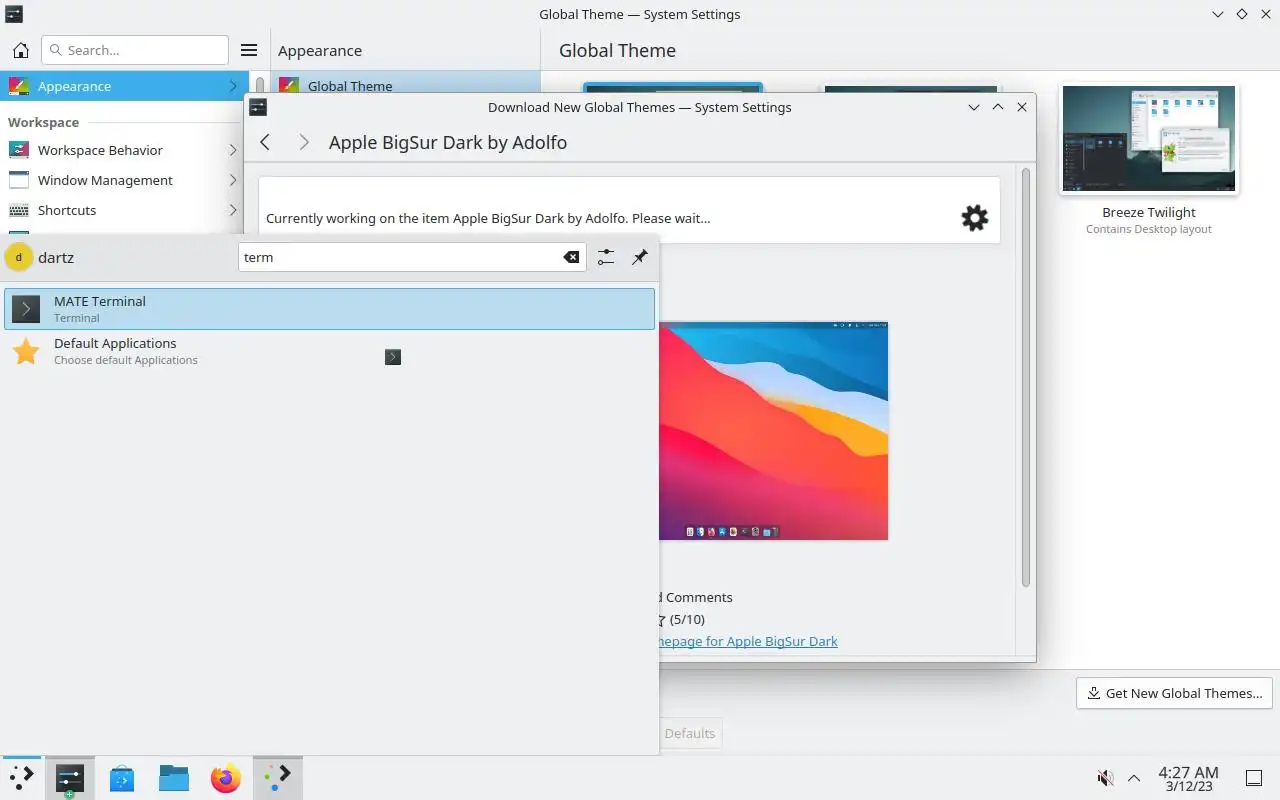Screen dimensions: 1280x800
Task: Click the dialog's window icon in title bar
Action: pyautogui.click(x=258, y=107)
